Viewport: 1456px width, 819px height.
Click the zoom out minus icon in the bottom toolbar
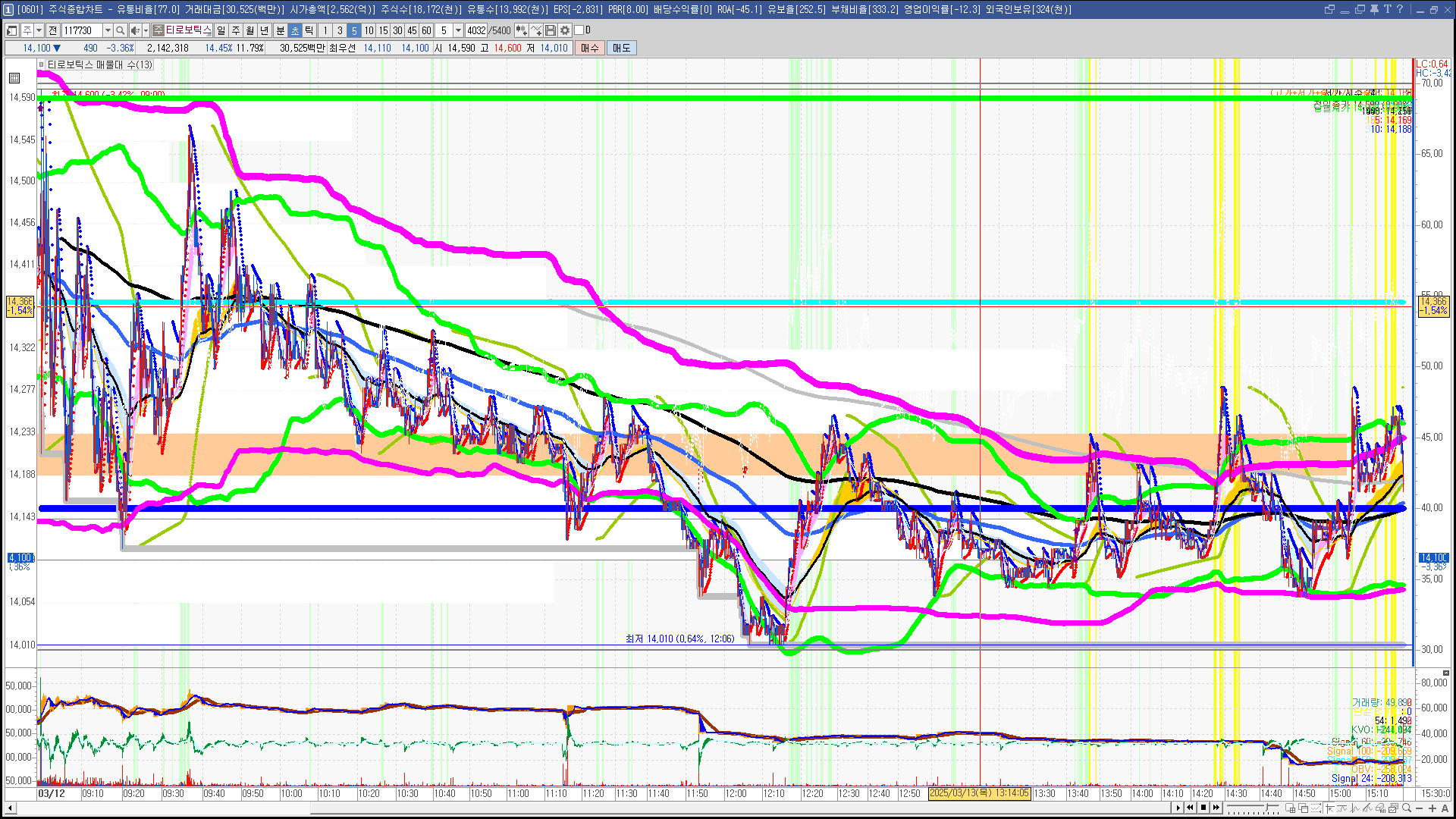point(1420,808)
